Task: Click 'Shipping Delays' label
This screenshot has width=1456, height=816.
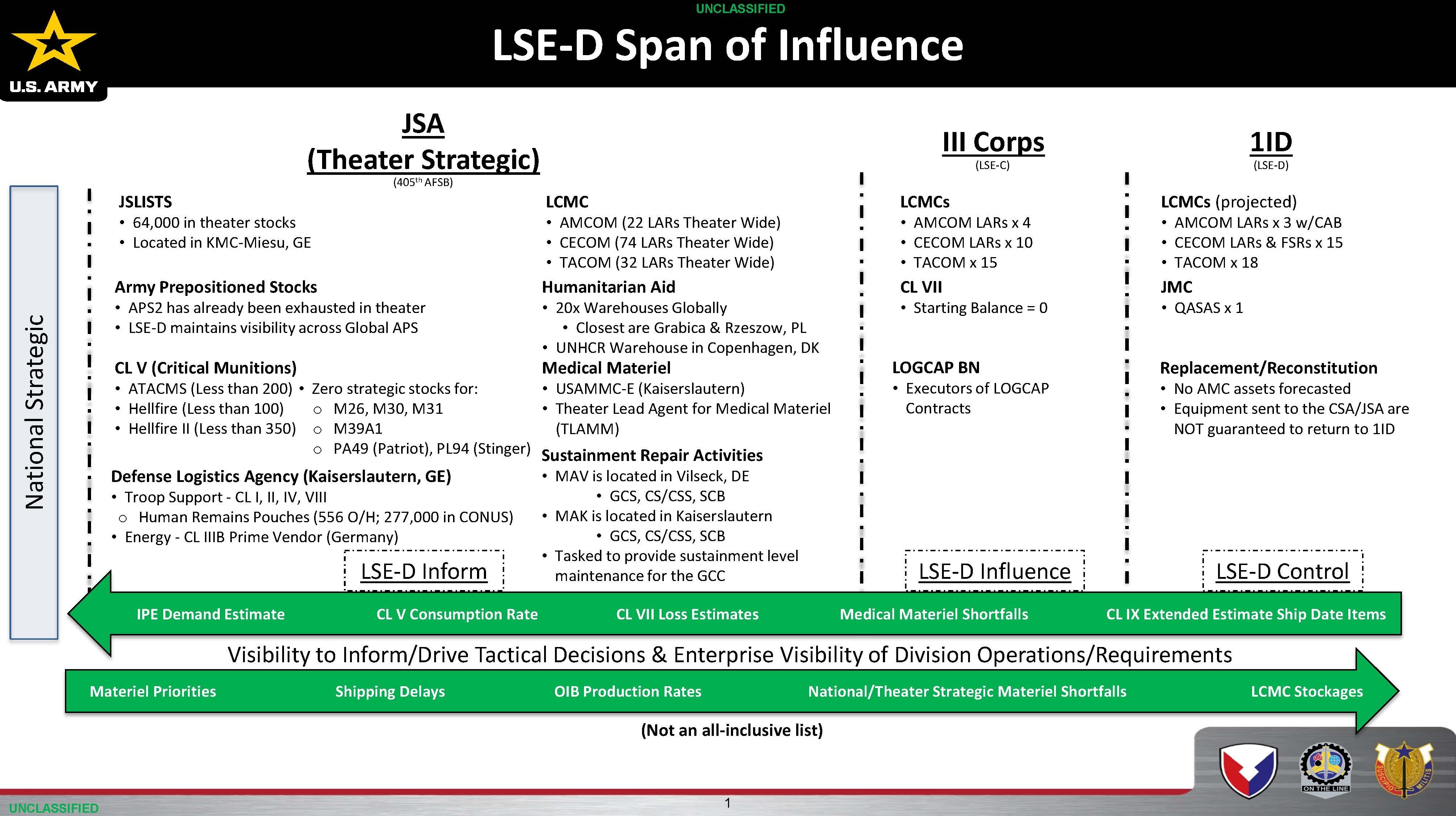Action: tap(390, 692)
